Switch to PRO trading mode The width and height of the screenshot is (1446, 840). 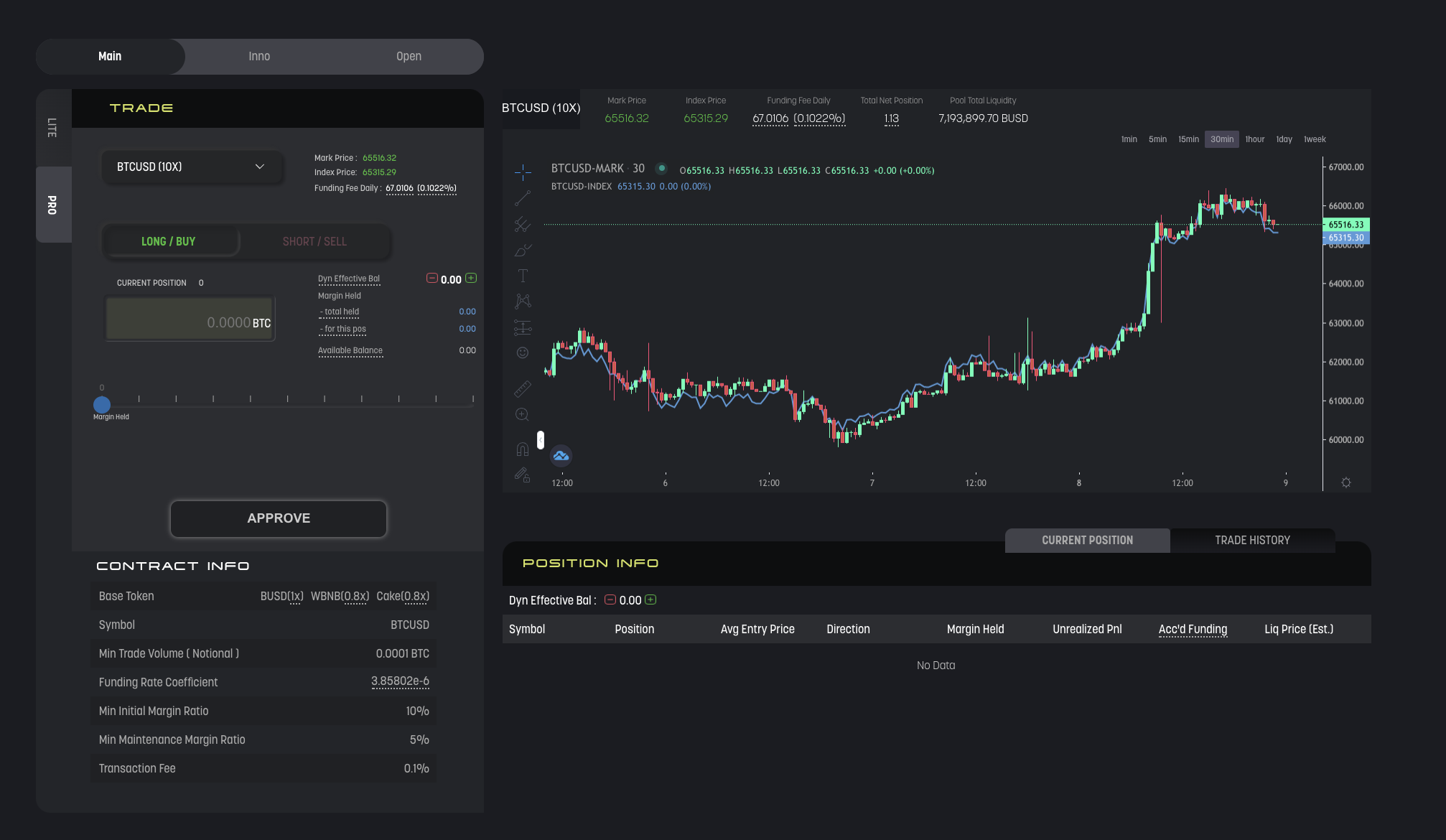[53, 205]
